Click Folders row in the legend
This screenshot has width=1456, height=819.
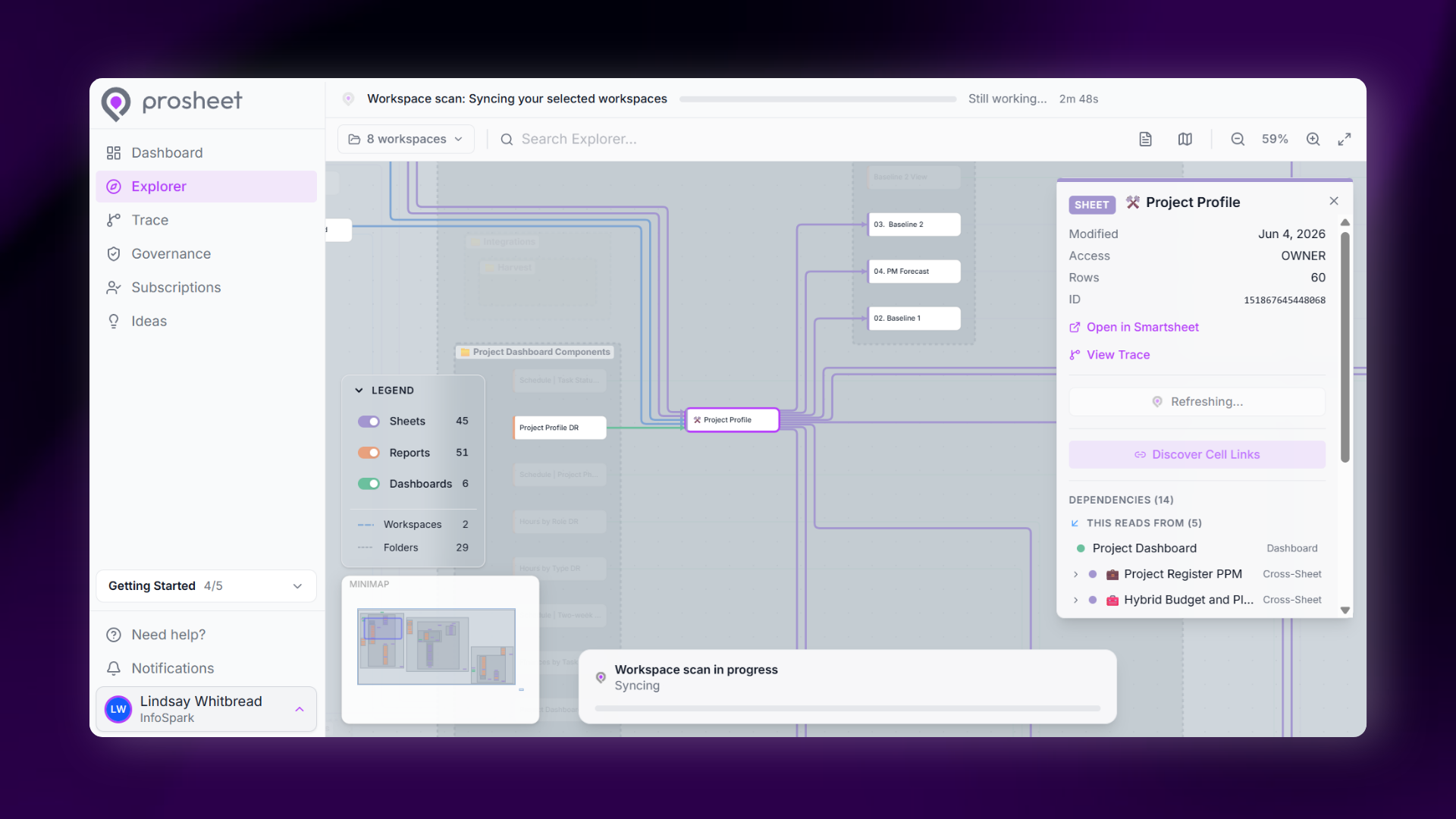click(413, 548)
